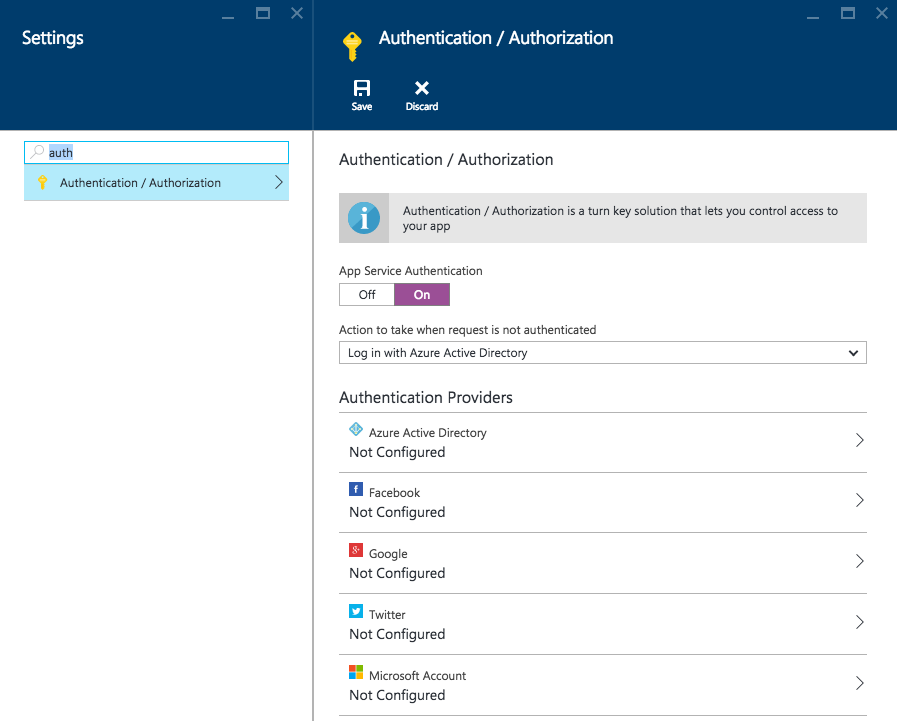Click the blue blade title 'Authentication / Authorization'
Screen dimensions: 897x721
click(x=496, y=38)
